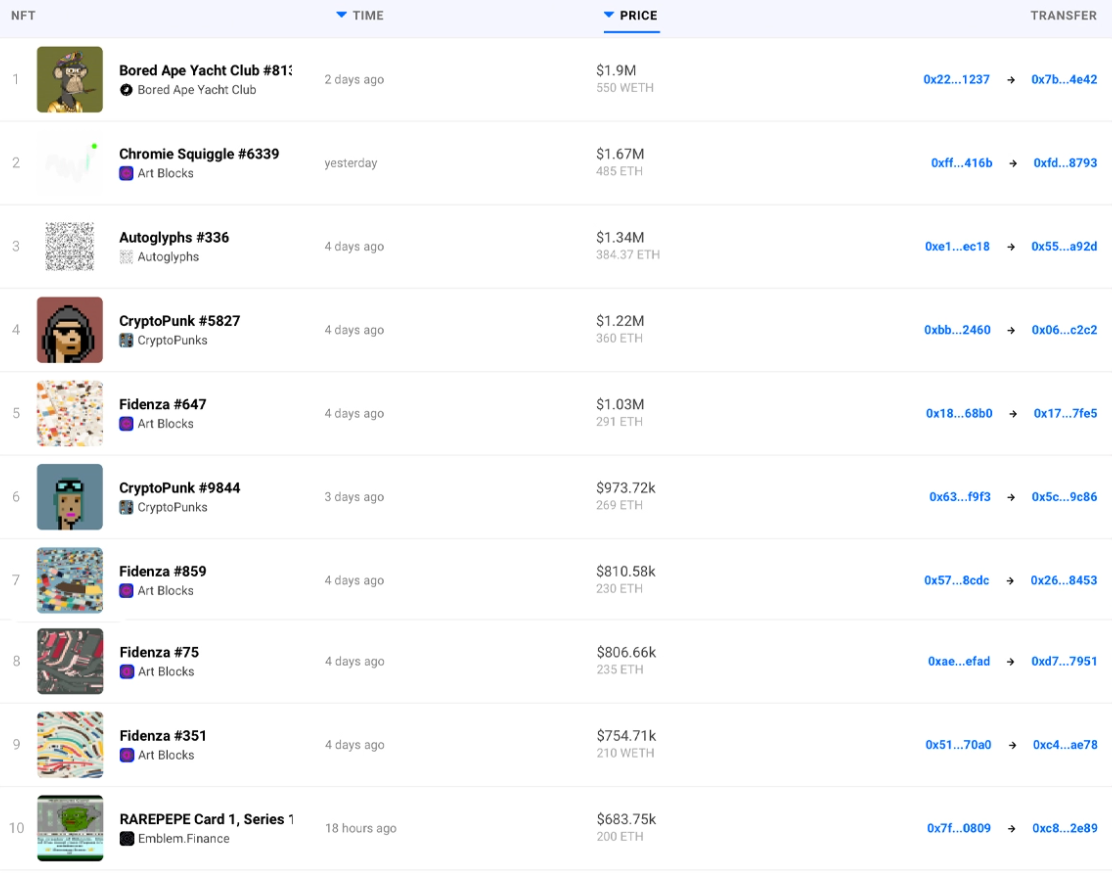Click the Autoglyphs collection icon

[126, 257]
